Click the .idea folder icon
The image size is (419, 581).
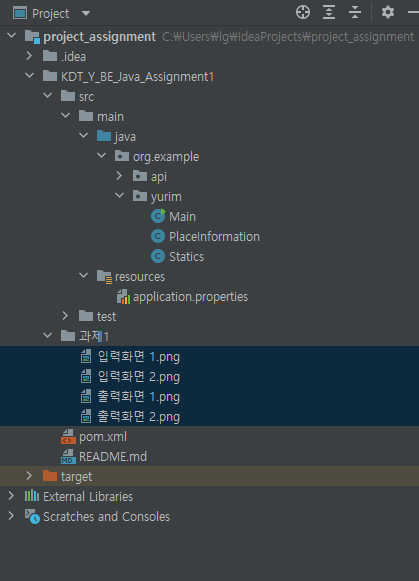click(x=50, y=56)
